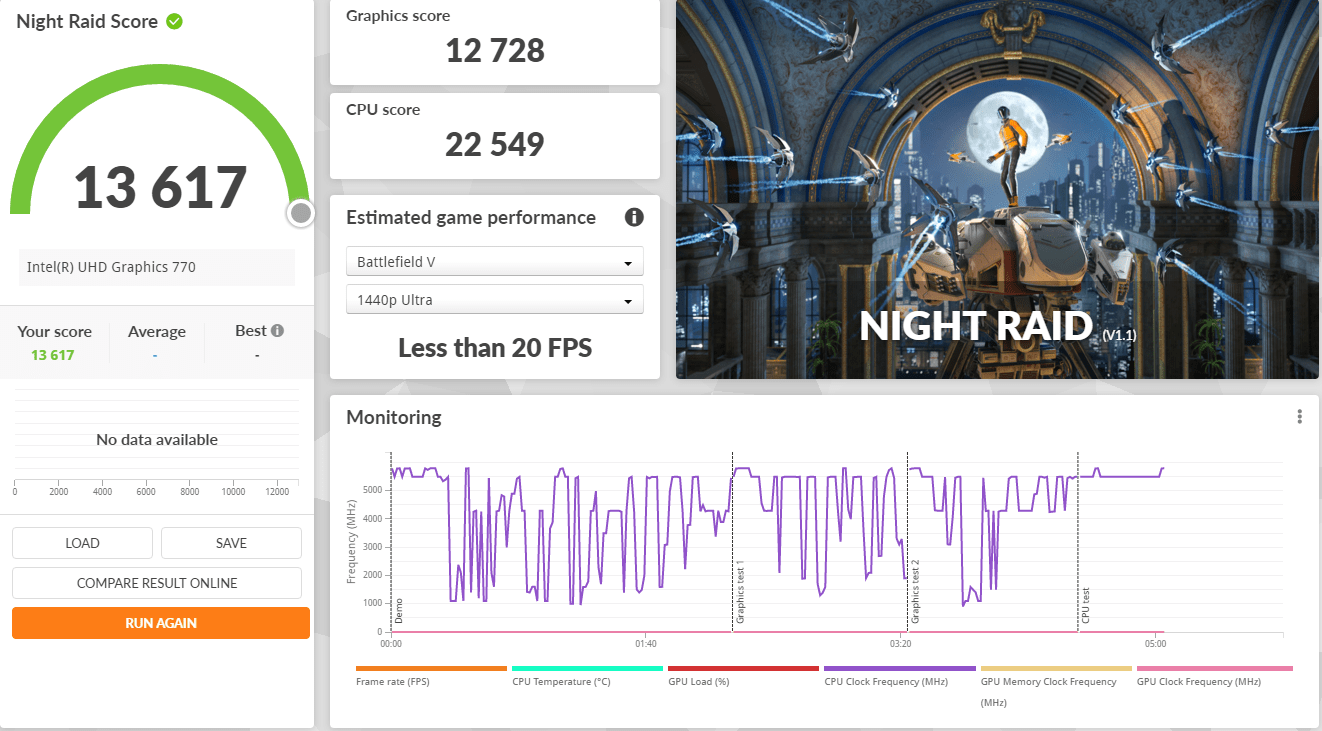
Task: Click the Monitoring panel heading
Action: point(394,417)
